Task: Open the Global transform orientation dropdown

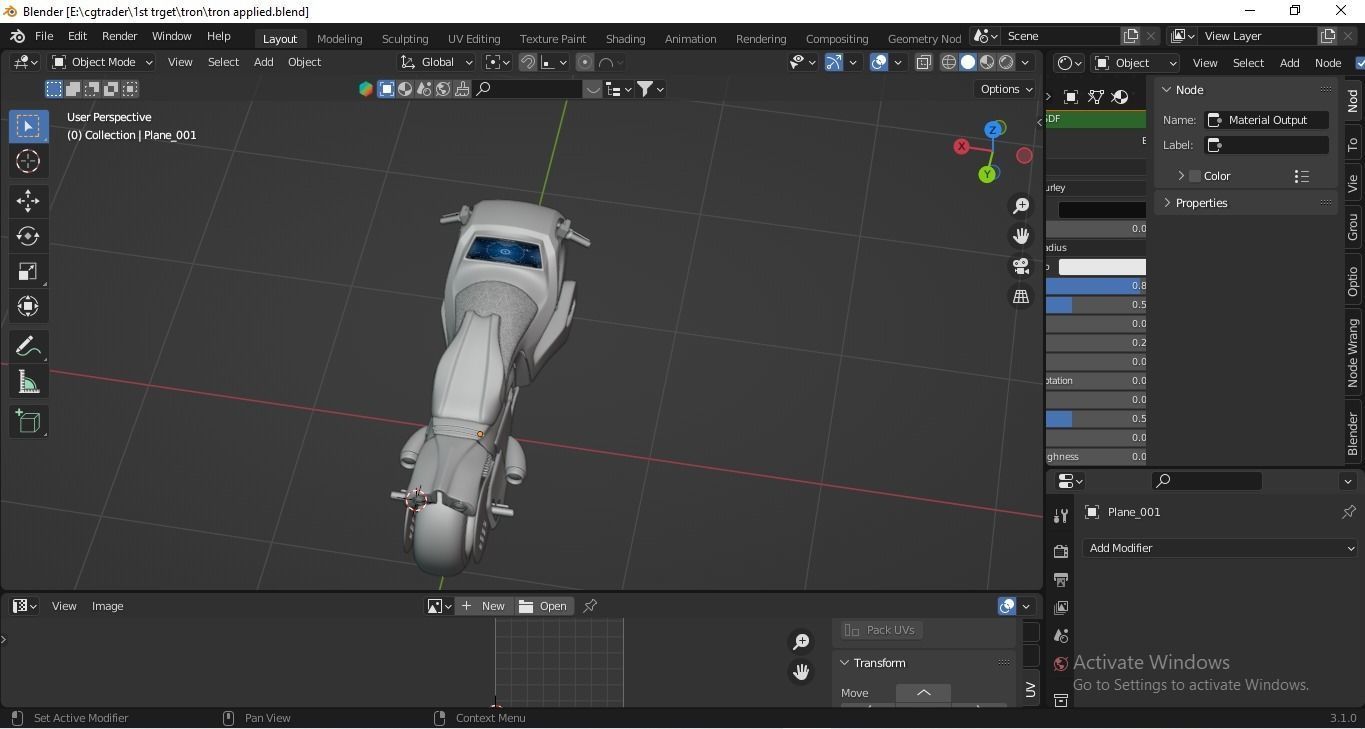Action: [437, 62]
